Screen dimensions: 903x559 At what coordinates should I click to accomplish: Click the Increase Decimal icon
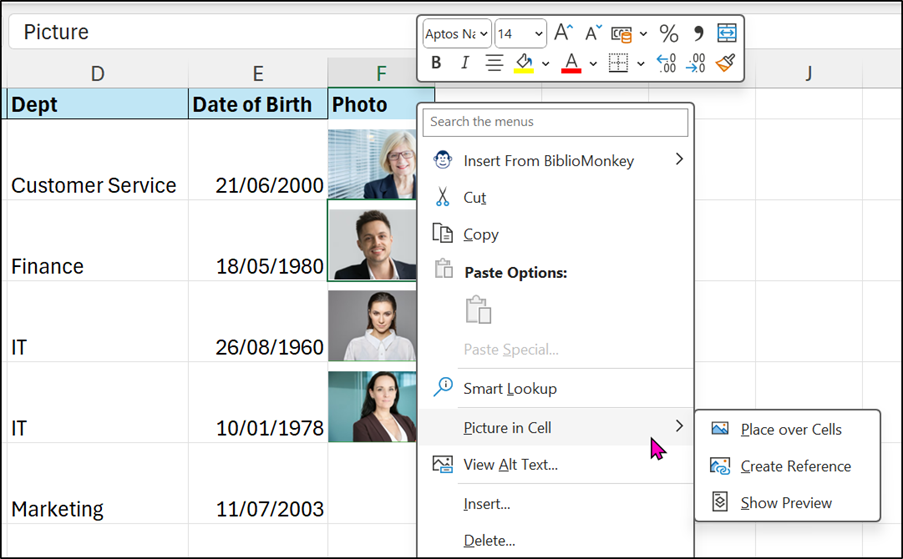click(x=666, y=63)
